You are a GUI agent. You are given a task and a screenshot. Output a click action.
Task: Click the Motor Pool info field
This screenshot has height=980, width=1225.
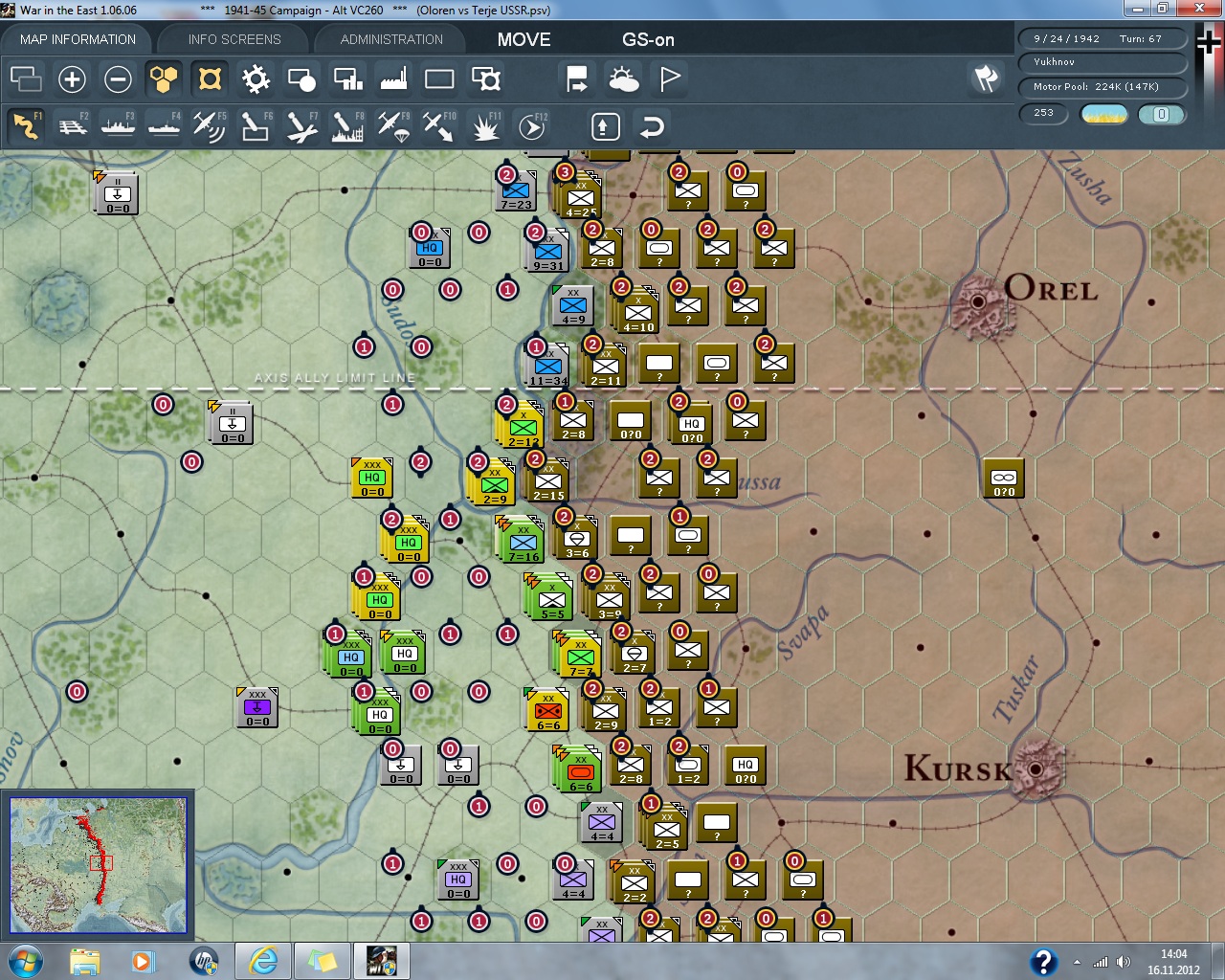point(1102,87)
